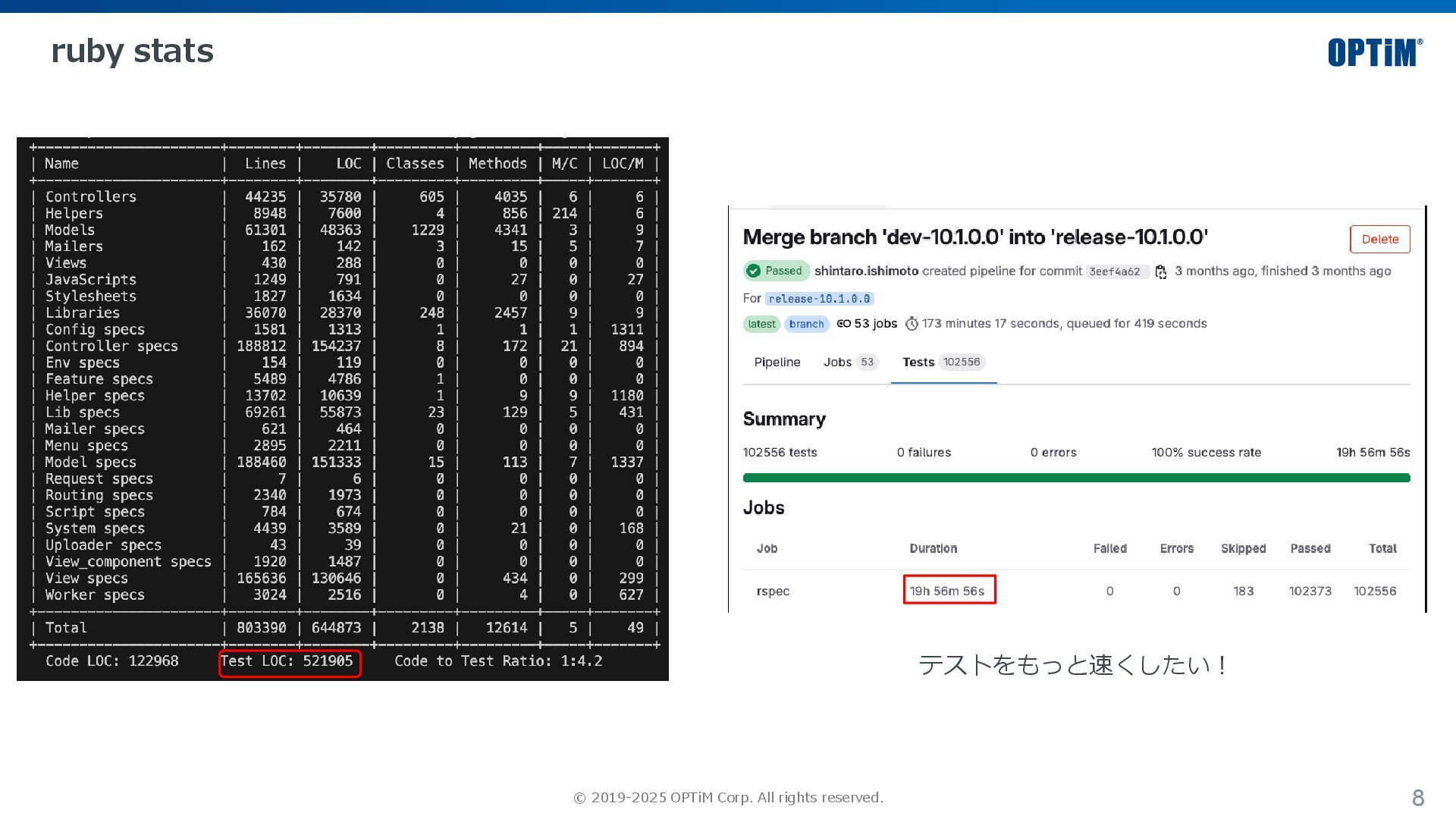1456x819 pixels.
Task: Click the rspec duration 19h 56m 56s
Action: click(947, 591)
